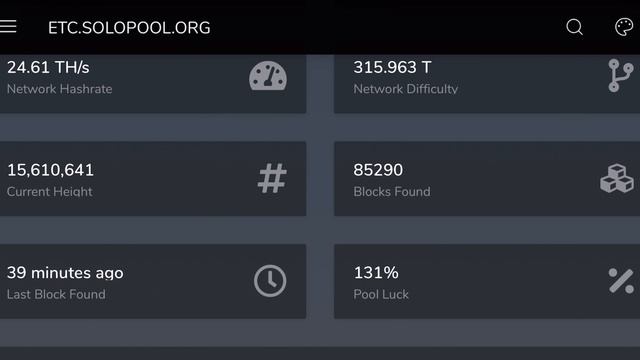640x360 pixels.
Task: Click the percent pool luck icon
Action: point(621,281)
